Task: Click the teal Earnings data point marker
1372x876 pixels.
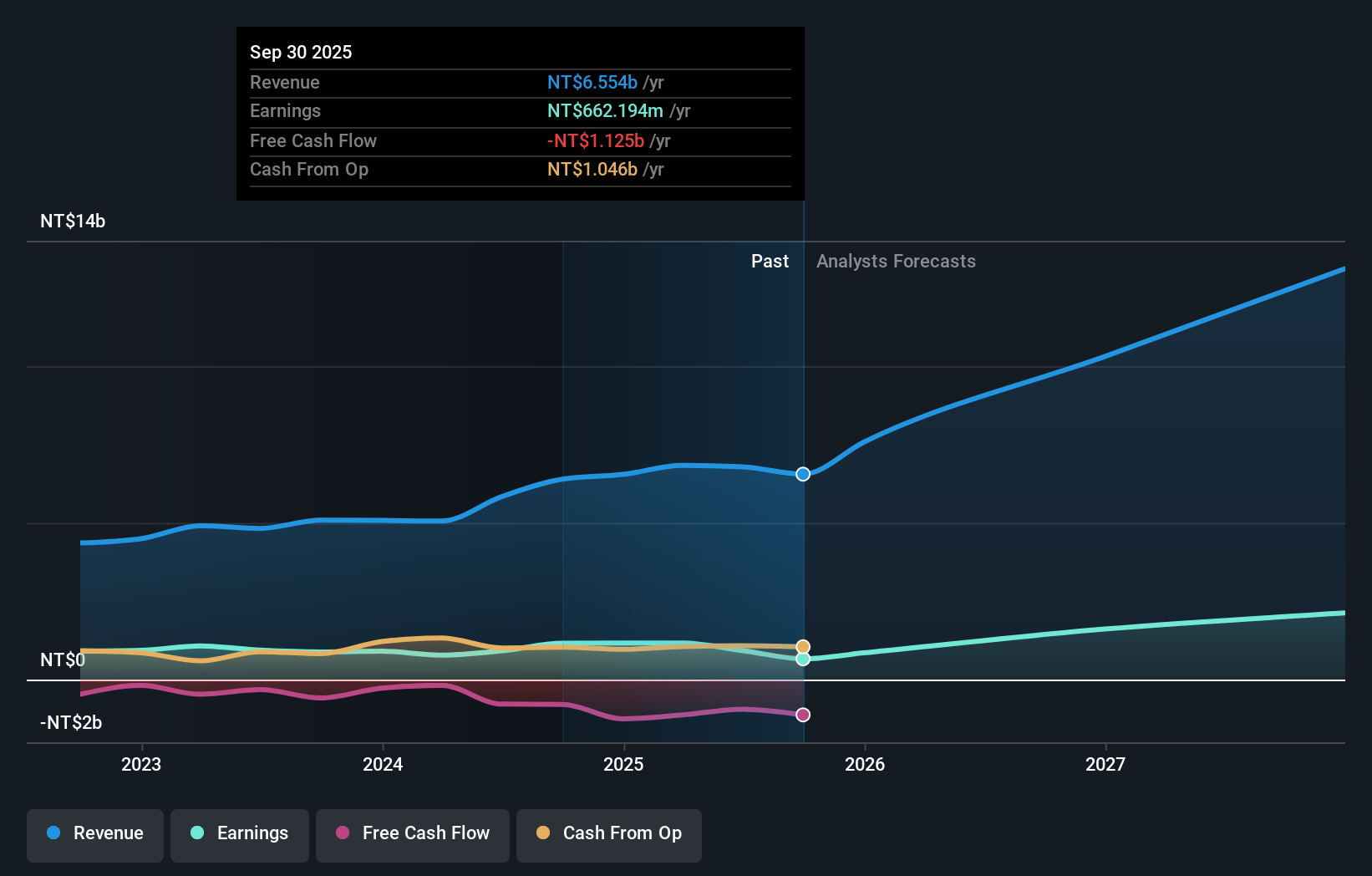Action: (x=803, y=659)
